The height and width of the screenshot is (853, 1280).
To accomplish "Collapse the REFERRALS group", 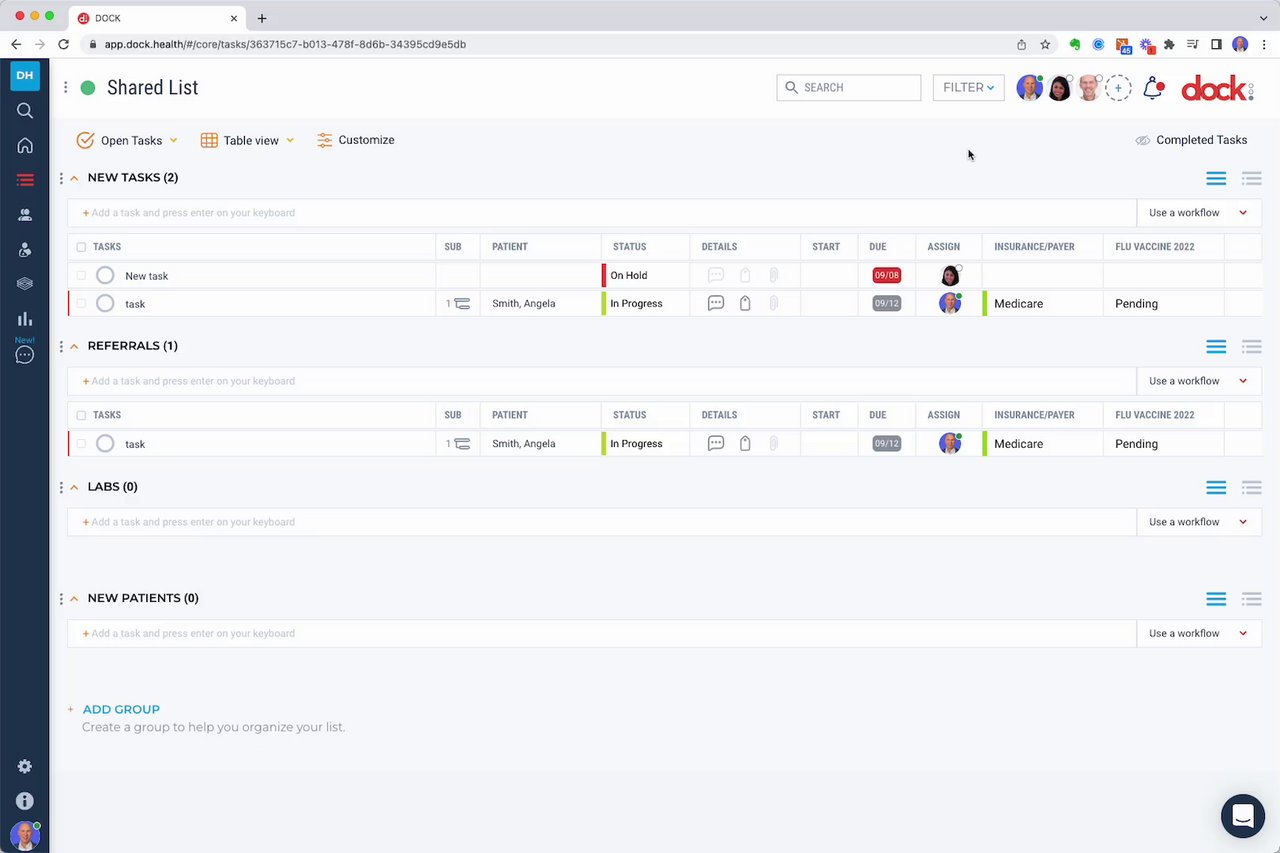I will [x=74, y=346].
